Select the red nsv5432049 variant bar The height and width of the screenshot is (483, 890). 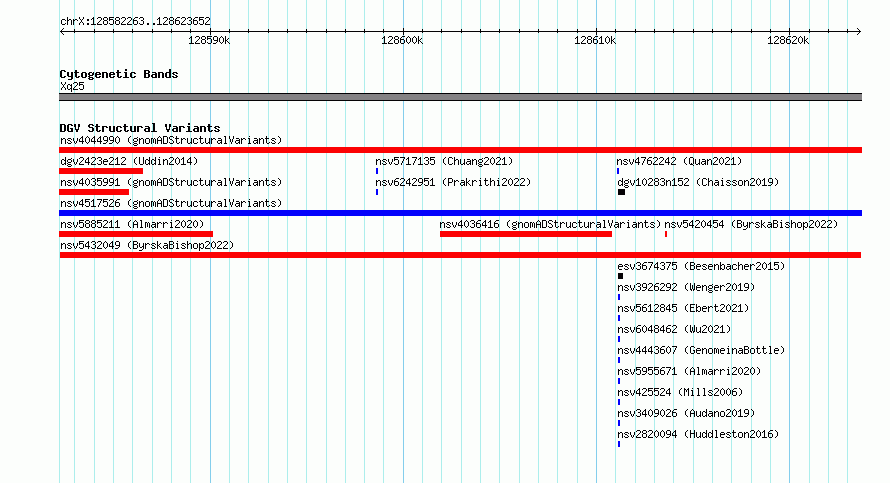pyautogui.click(x=460, y=255)
